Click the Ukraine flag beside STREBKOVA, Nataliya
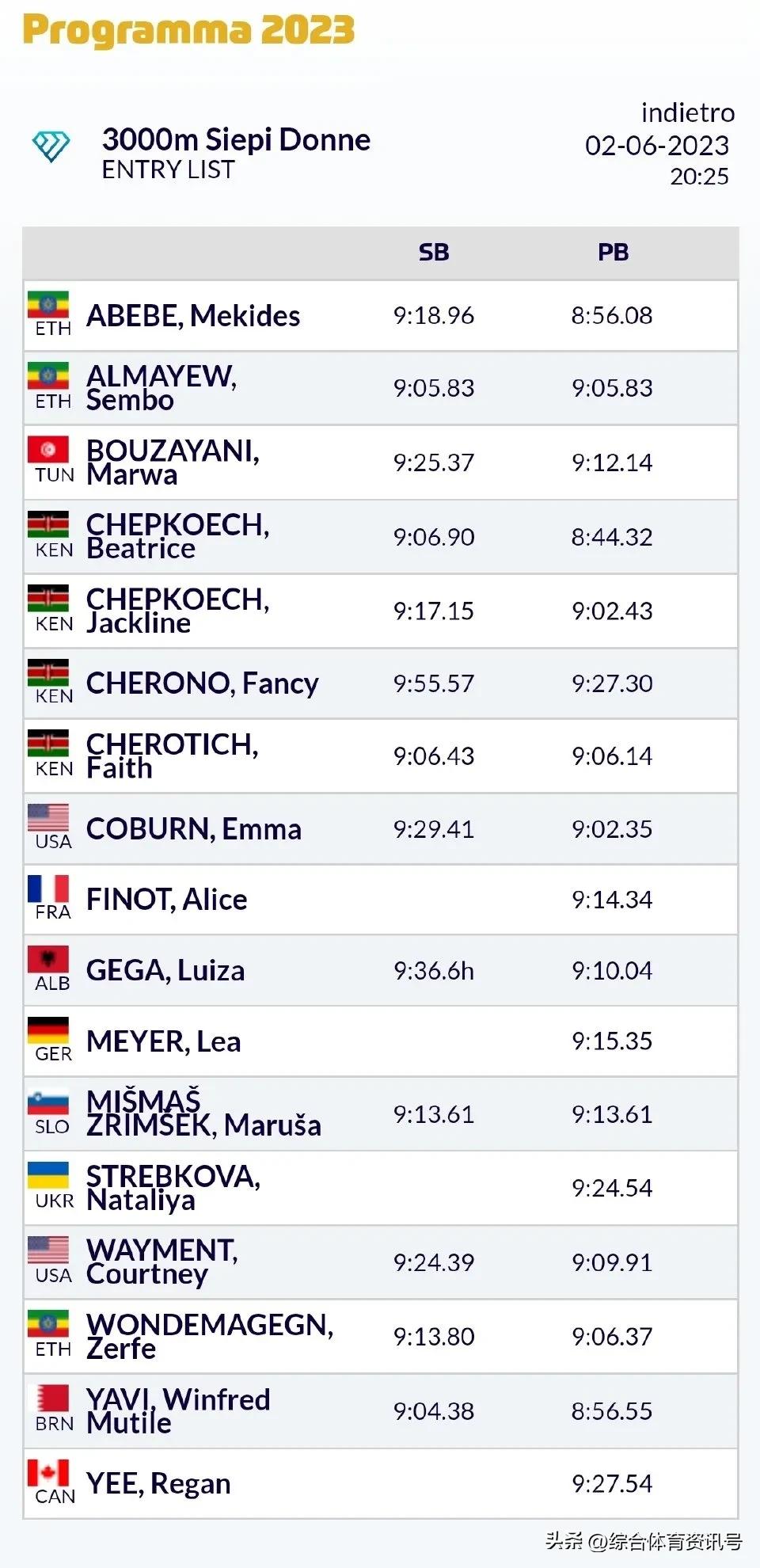Image resolution: width=760 pixels, height=1568 pixels. click(x=48, y=1175)
